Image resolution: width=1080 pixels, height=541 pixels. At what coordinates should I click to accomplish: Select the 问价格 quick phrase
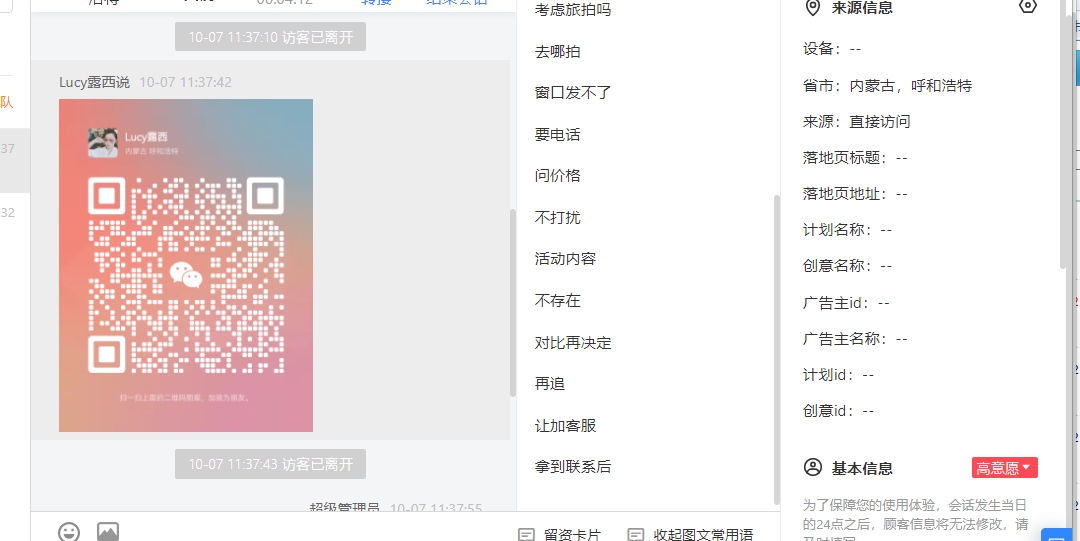click(557, 175)
